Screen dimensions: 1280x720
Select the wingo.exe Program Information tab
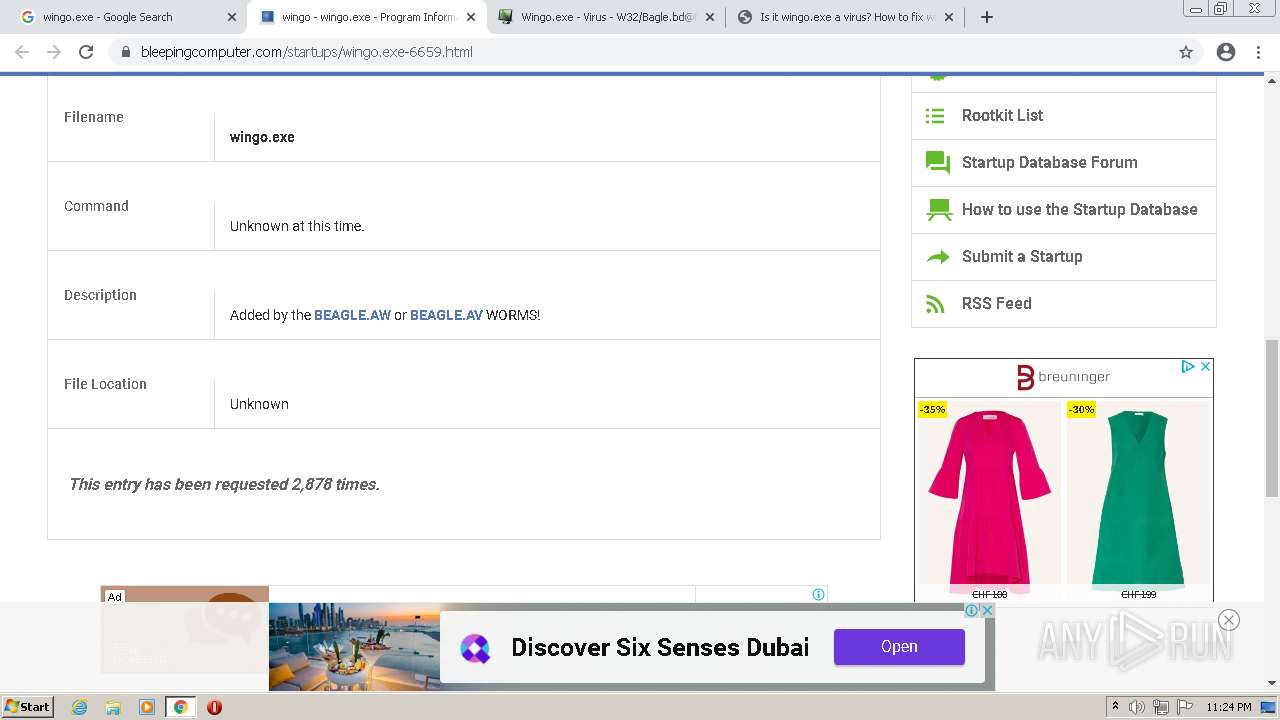click(x=367, y=17)
